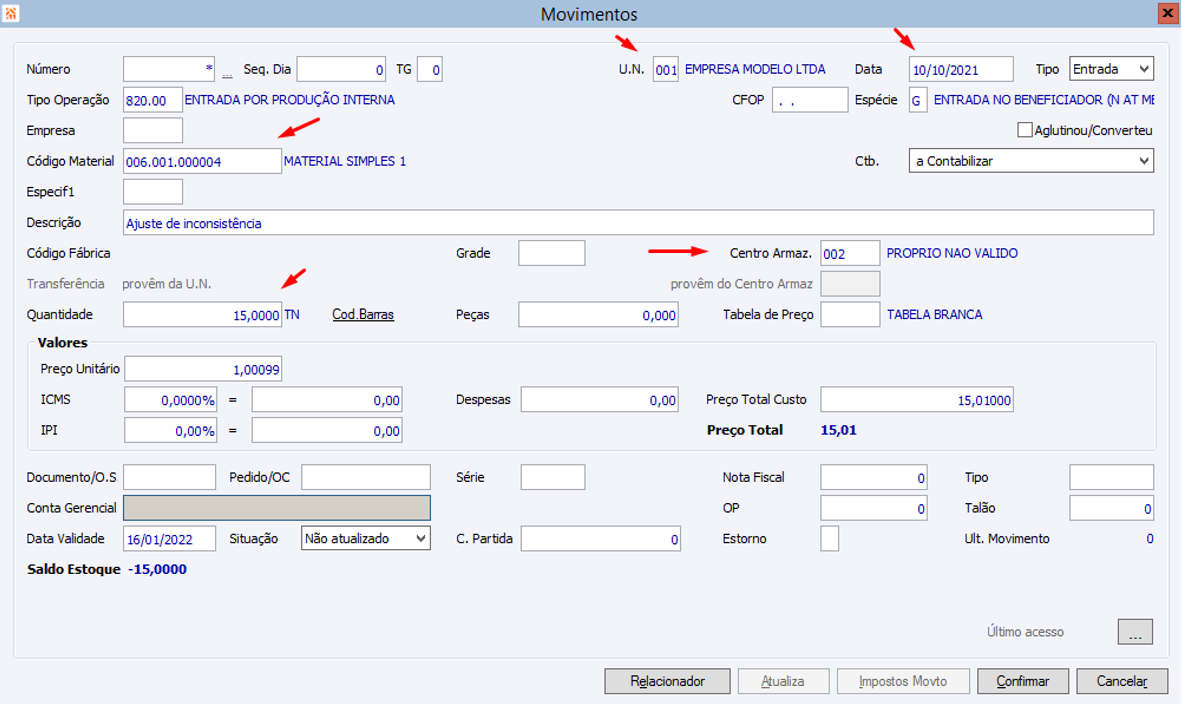Click the Data field 10/10/2021
The height and width of the screenshot is (704, 1181).
[x=961, y=69]
